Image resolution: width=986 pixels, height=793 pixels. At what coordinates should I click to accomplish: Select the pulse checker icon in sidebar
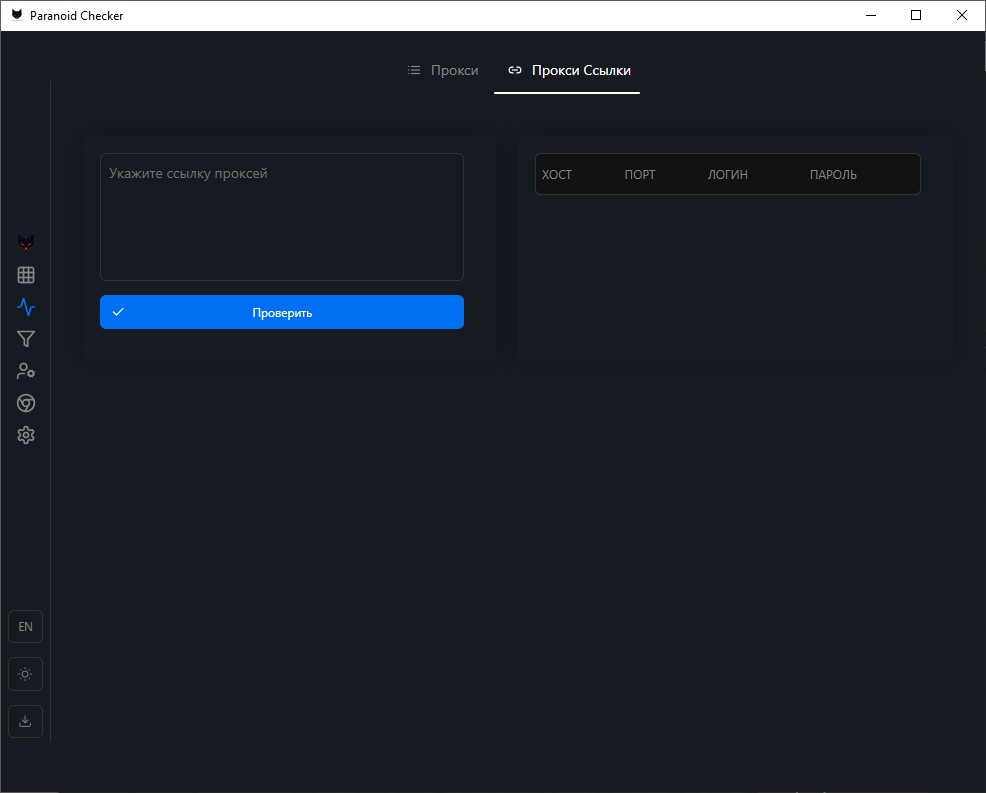(x=26, y=307)
